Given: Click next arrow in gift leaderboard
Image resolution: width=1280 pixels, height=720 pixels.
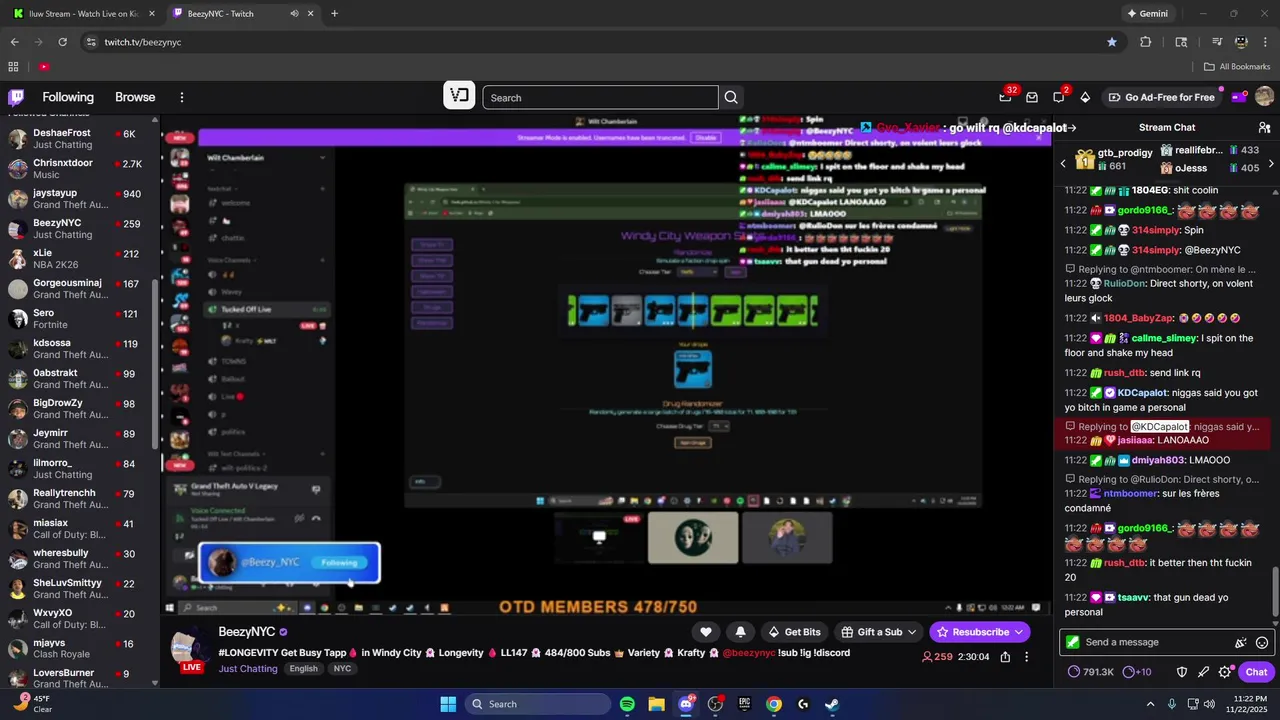Looking at the screenshot, I should pos(1271,163).
